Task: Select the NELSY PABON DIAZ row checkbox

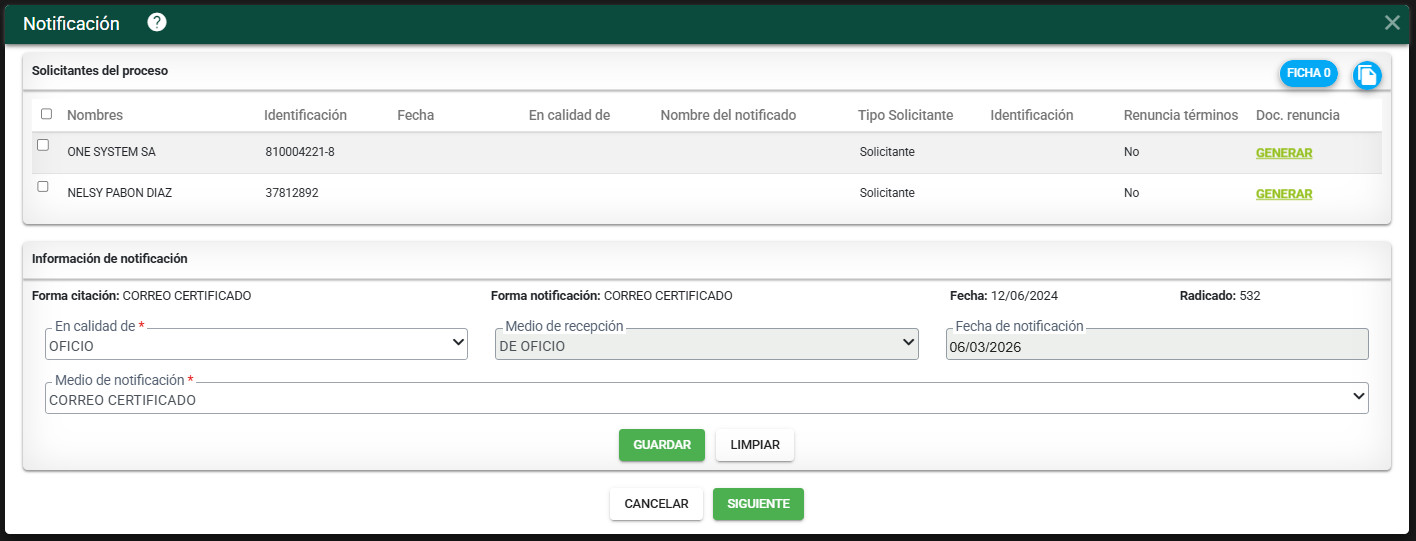Action: coord(43,186)
